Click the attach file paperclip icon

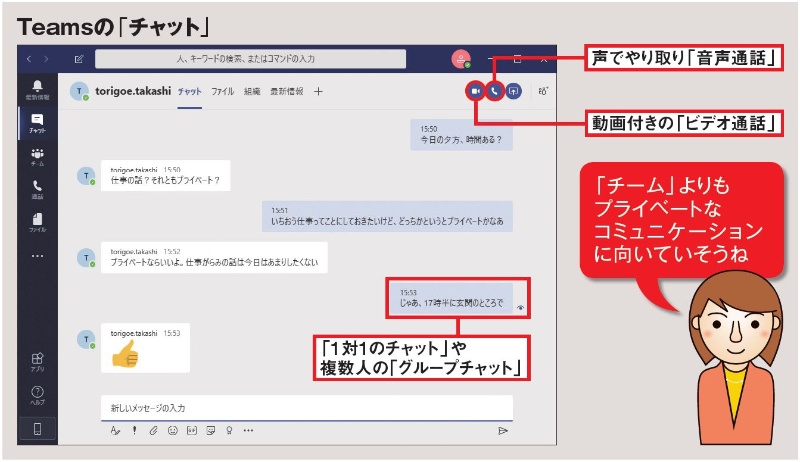click(154, 431)
